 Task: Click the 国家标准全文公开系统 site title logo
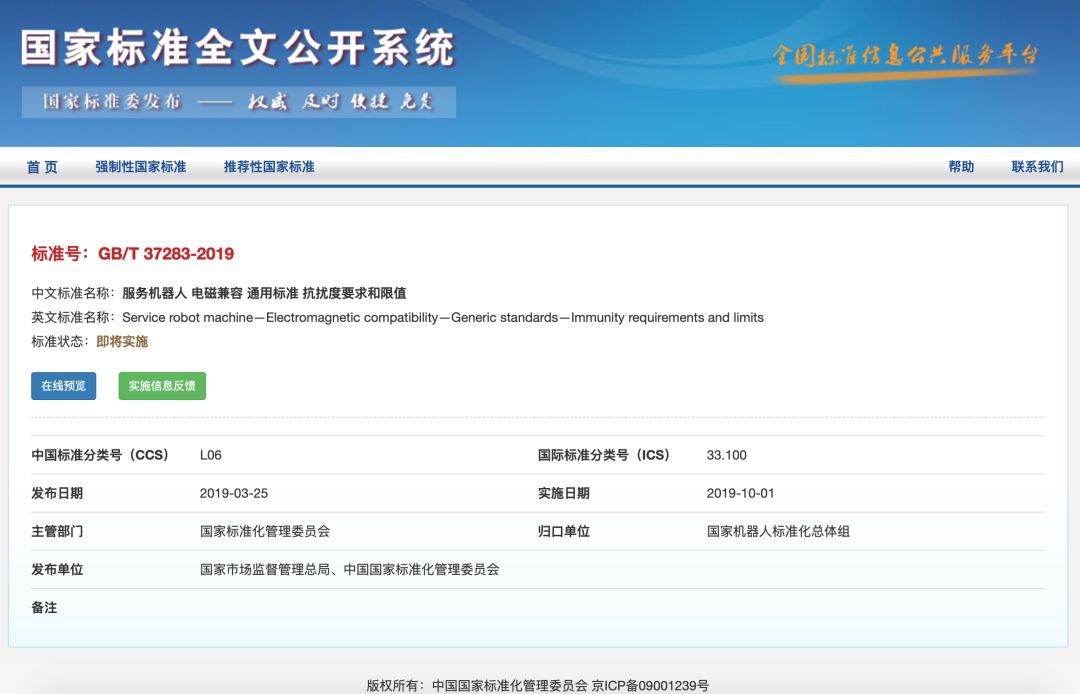238,47
